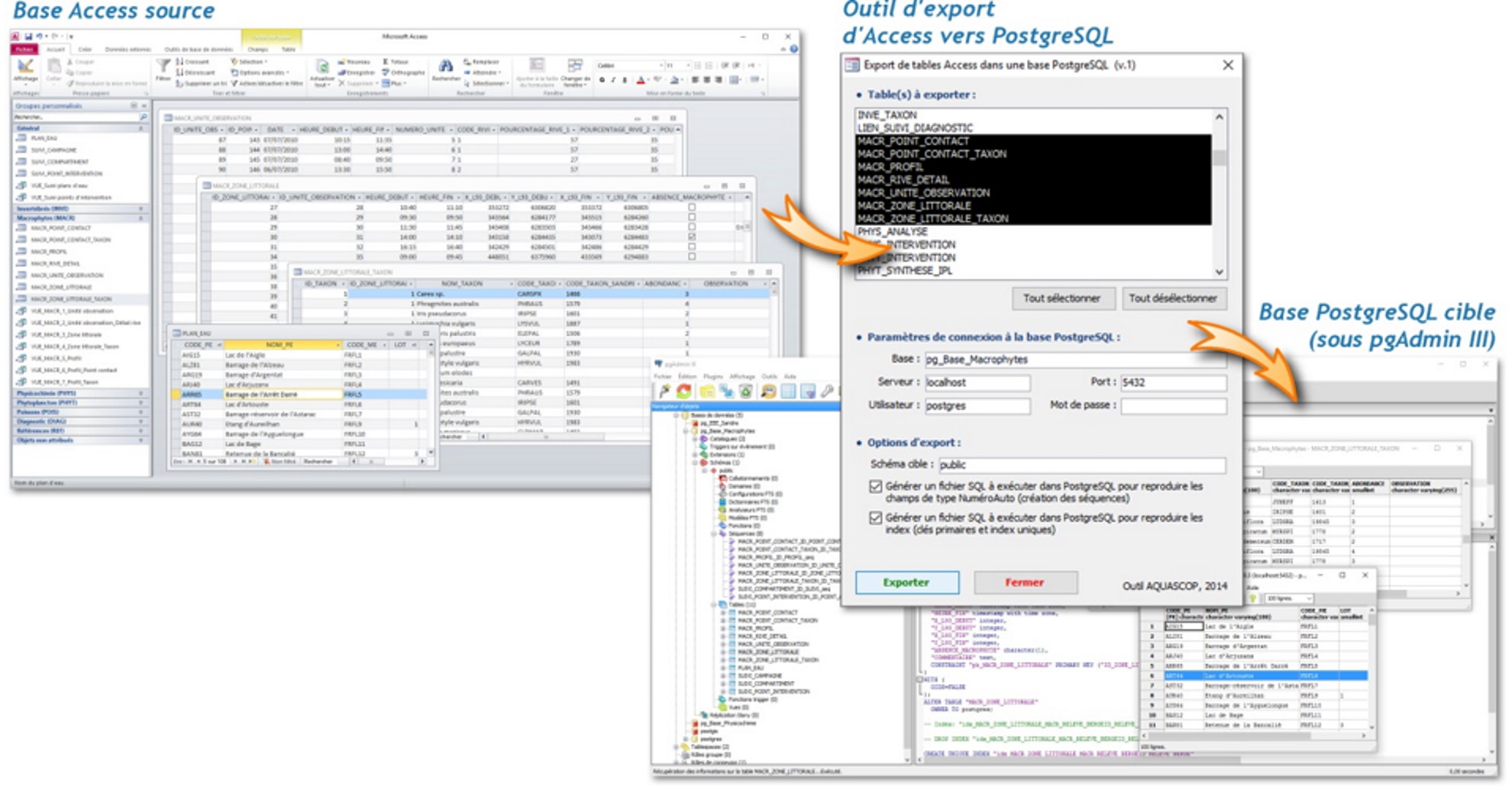Click the Access help icon

tap(793, 49)
